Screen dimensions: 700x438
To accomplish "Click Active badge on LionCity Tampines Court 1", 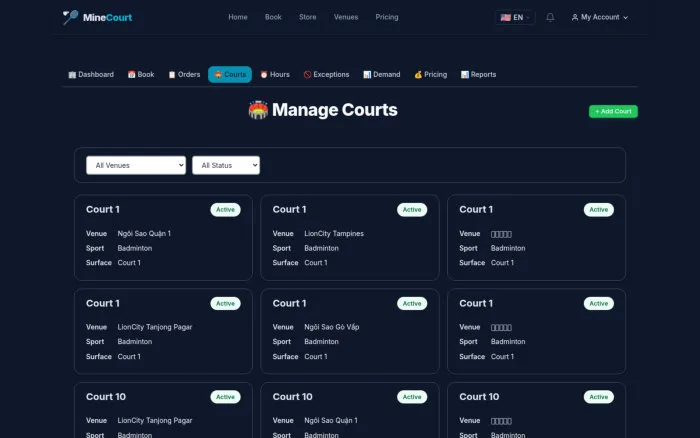I will click(412, 210).
